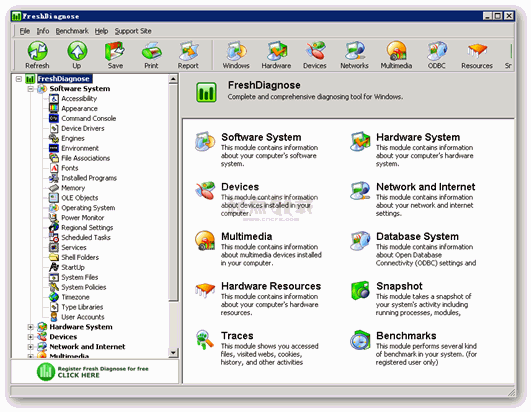Image resolution: width=531 pixels, height=412 pixels.
Task: Expand the Devices tree node
Action: tap(30, 337)
